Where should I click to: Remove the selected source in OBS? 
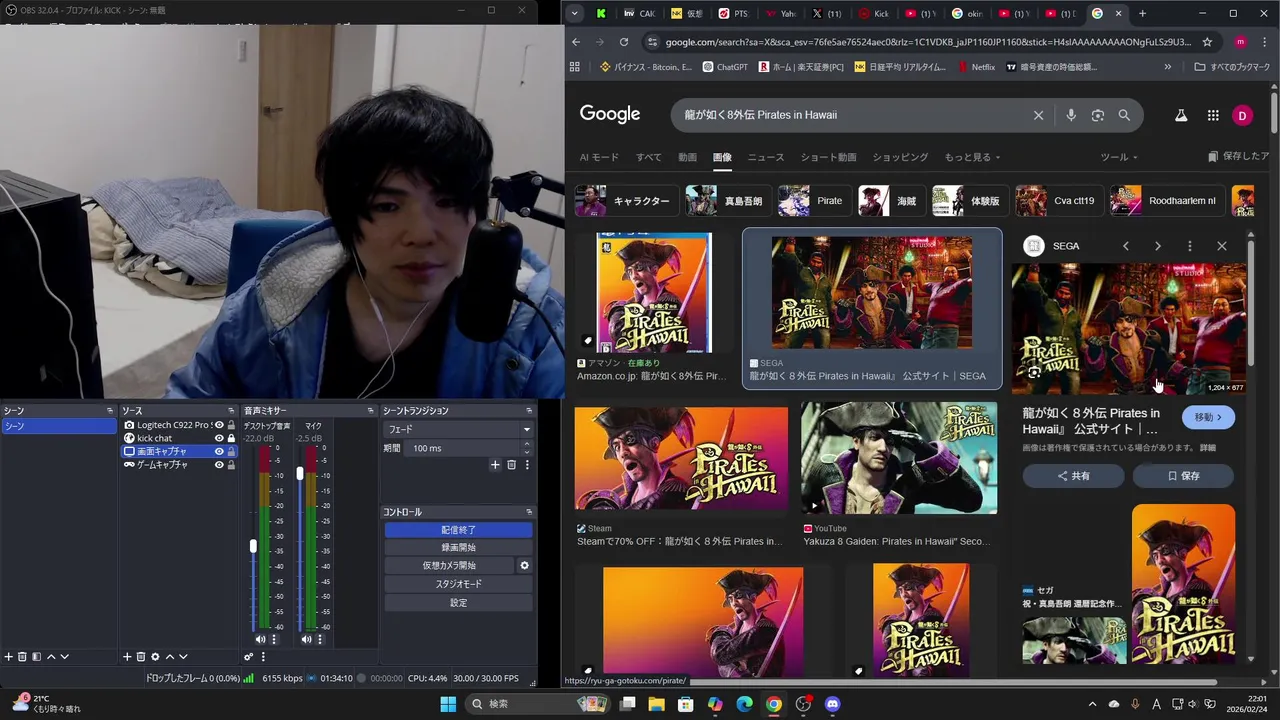141,657
